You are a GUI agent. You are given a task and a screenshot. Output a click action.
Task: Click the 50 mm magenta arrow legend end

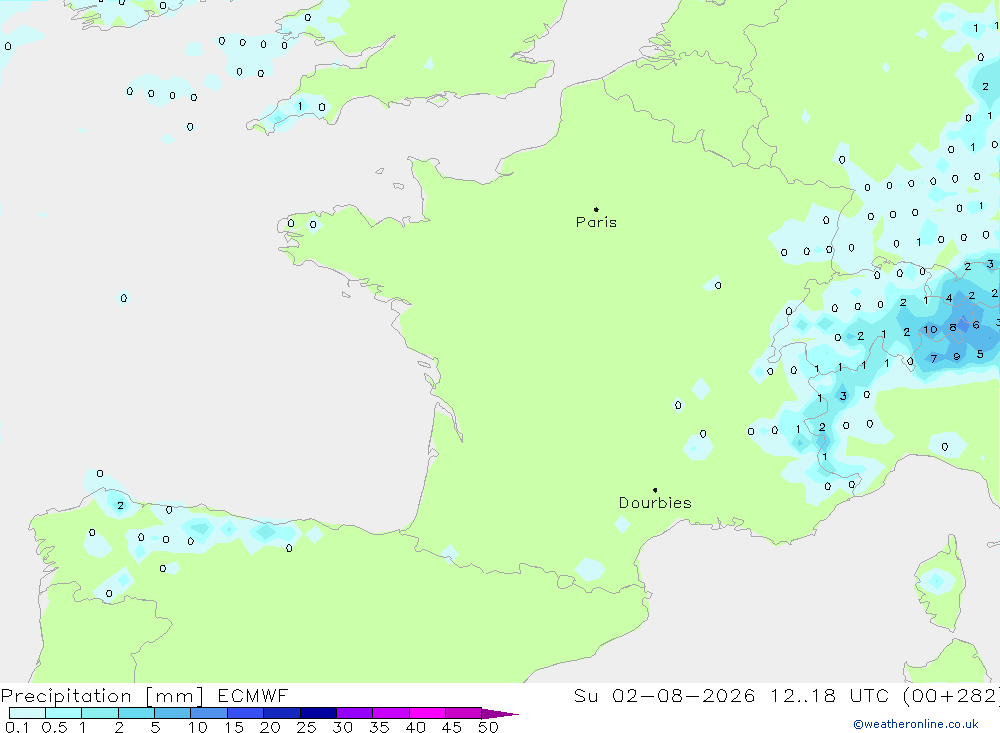pyautogui.click(x=499, y=713)
